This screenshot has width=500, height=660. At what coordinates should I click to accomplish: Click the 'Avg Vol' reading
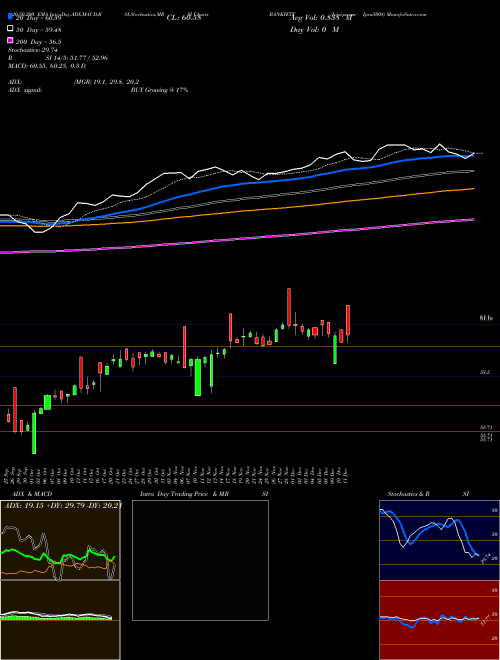[x=321, y=18]
